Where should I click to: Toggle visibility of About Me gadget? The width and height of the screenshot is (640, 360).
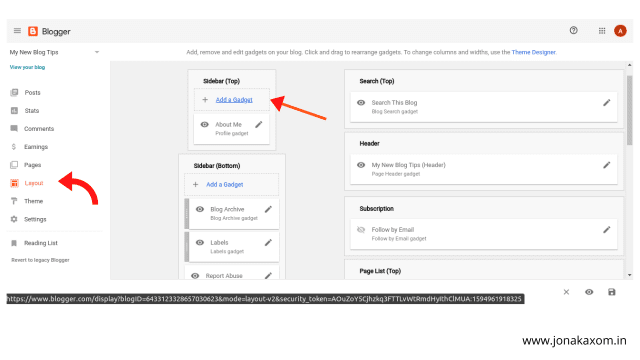tap(204, 124)
